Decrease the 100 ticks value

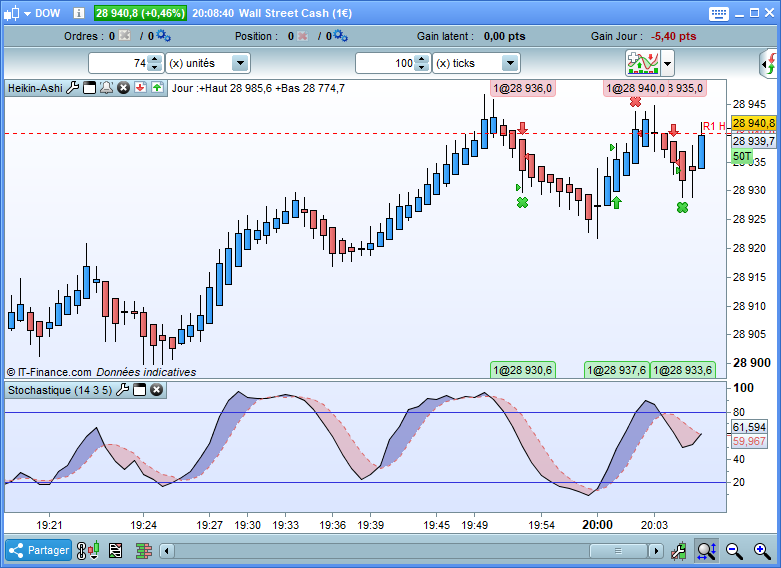[422, 68]
